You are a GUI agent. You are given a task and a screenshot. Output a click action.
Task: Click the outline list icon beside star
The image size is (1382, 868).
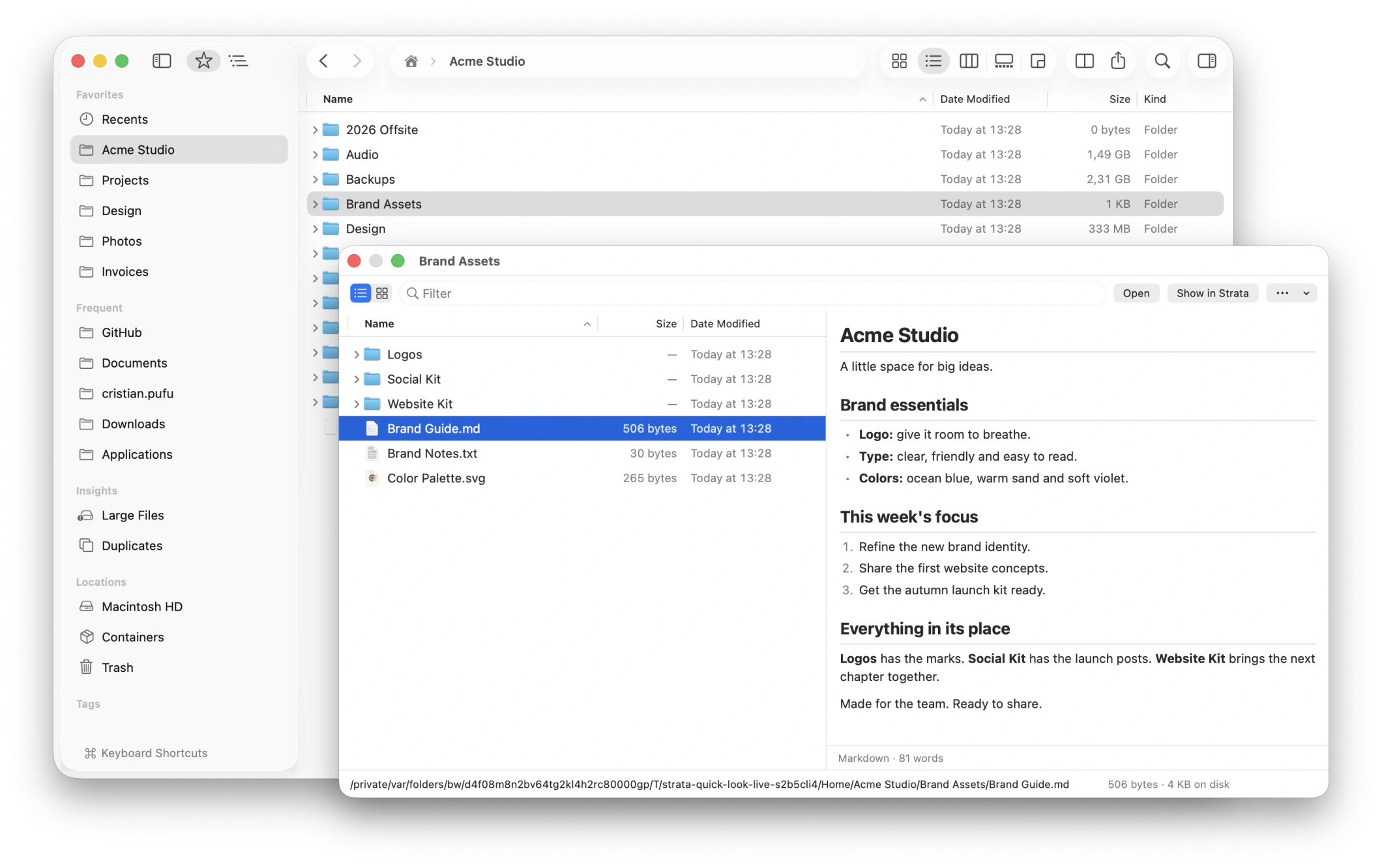(239, 61)
